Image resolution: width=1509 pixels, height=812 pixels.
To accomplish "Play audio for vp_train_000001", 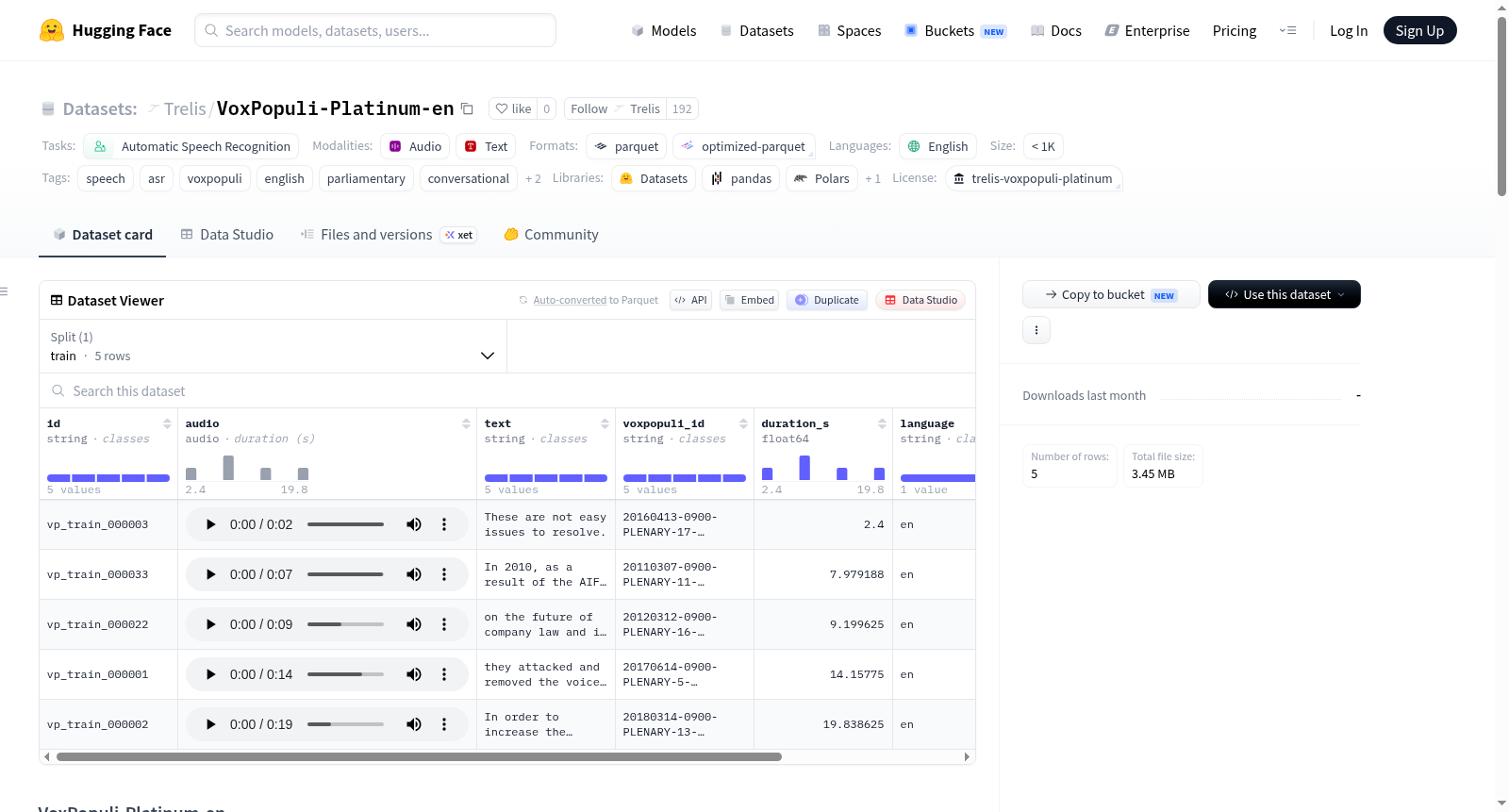I will click(x=210, y=674).
